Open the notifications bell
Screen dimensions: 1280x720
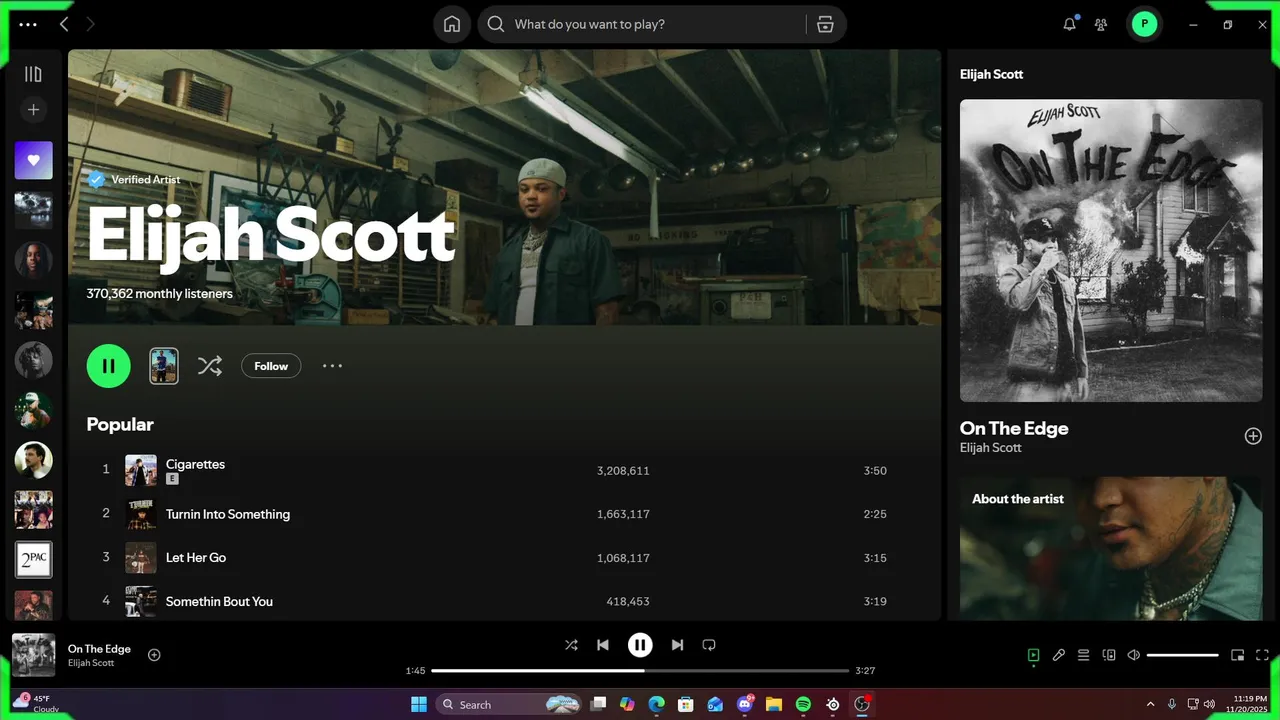pos(1069,24)
